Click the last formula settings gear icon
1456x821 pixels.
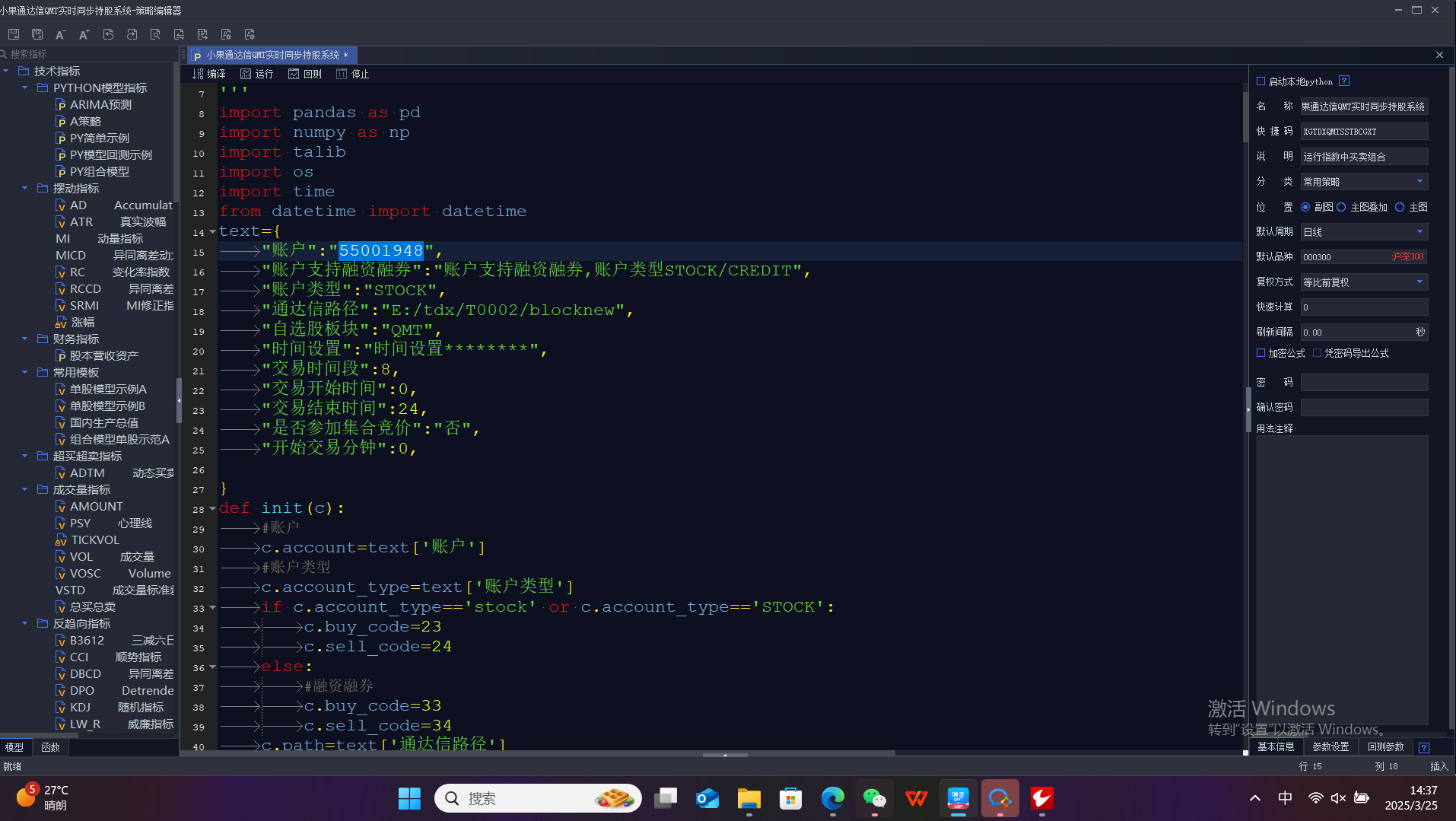250,34
